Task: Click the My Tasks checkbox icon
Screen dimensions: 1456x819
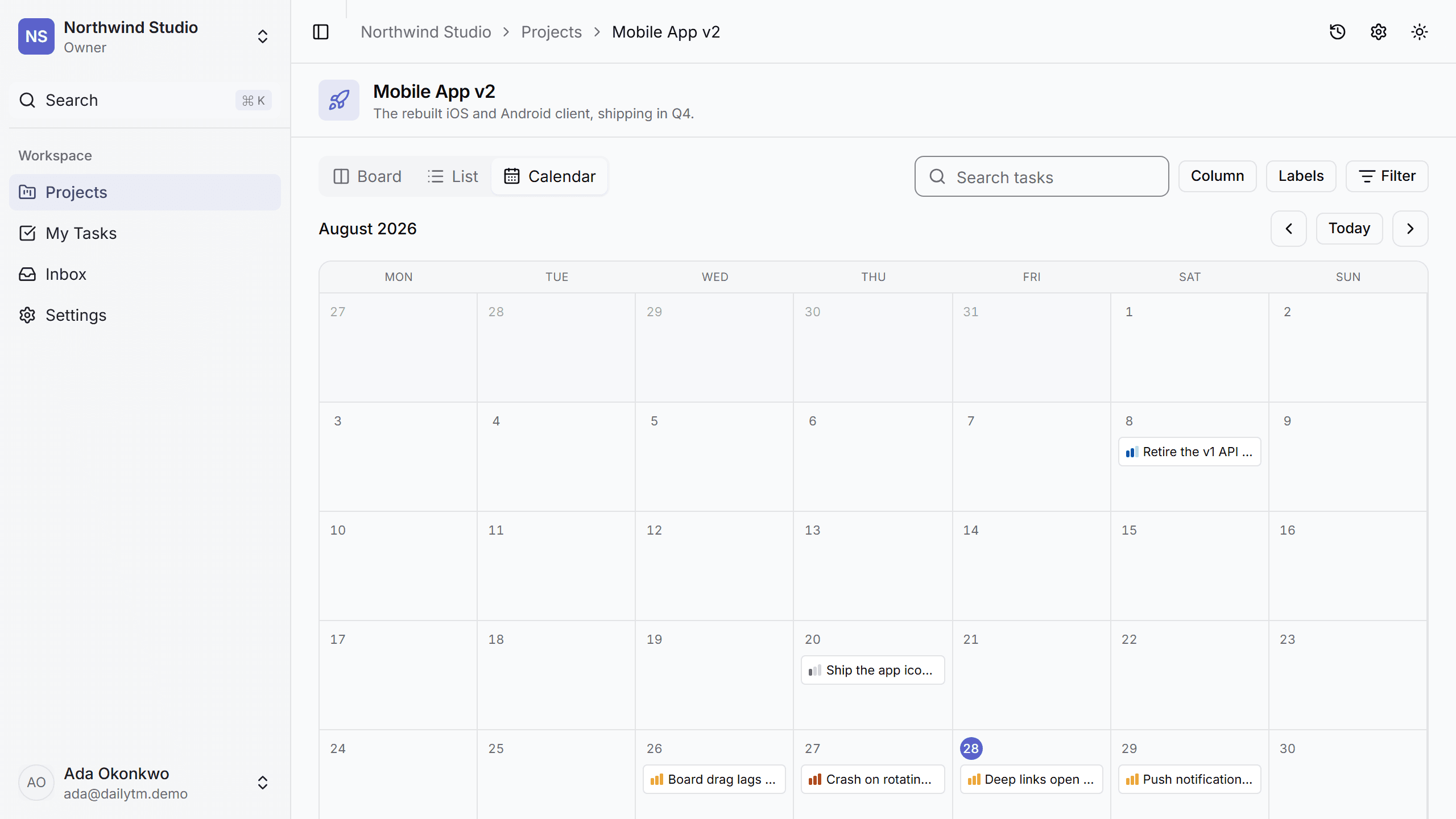Action: click(x=27, y=233)
